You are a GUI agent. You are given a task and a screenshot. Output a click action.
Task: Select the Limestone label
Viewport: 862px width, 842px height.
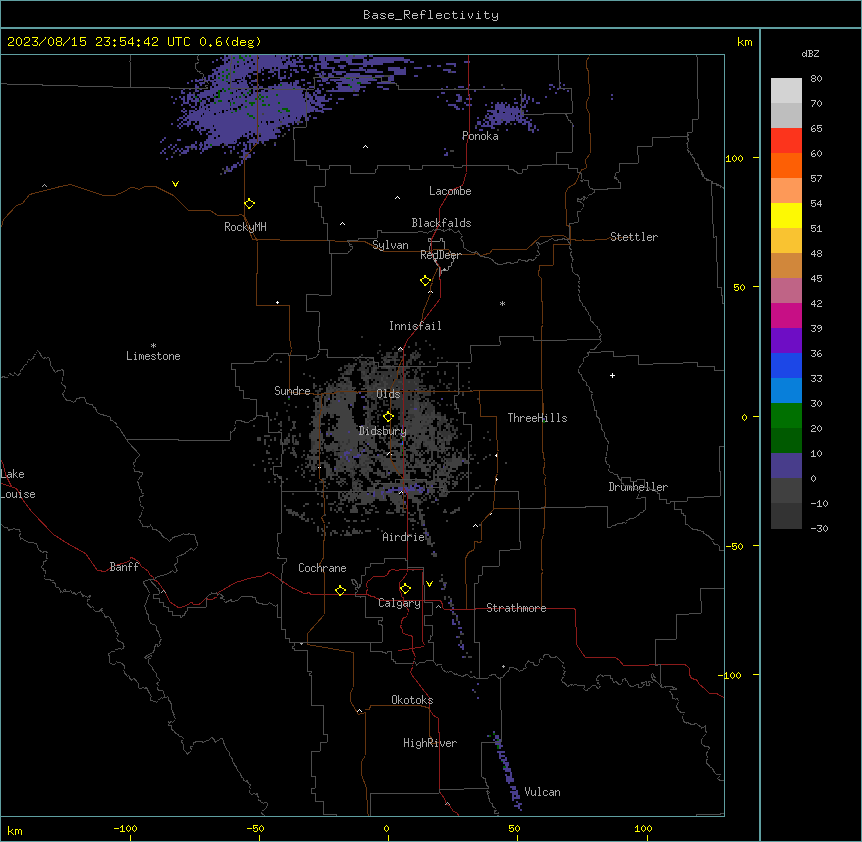153,356
